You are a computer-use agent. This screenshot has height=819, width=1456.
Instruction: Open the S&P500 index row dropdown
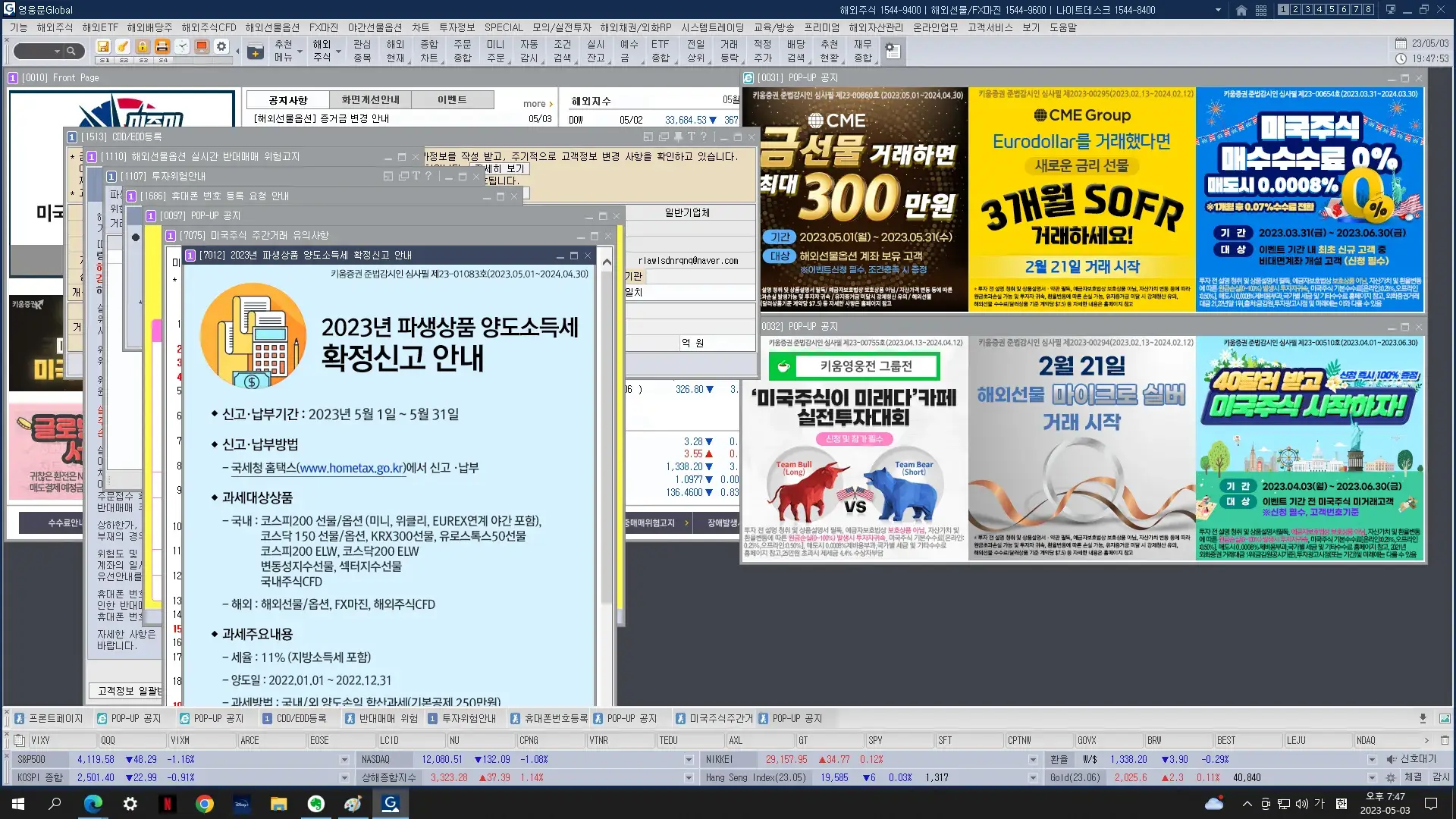click(344, 759)
